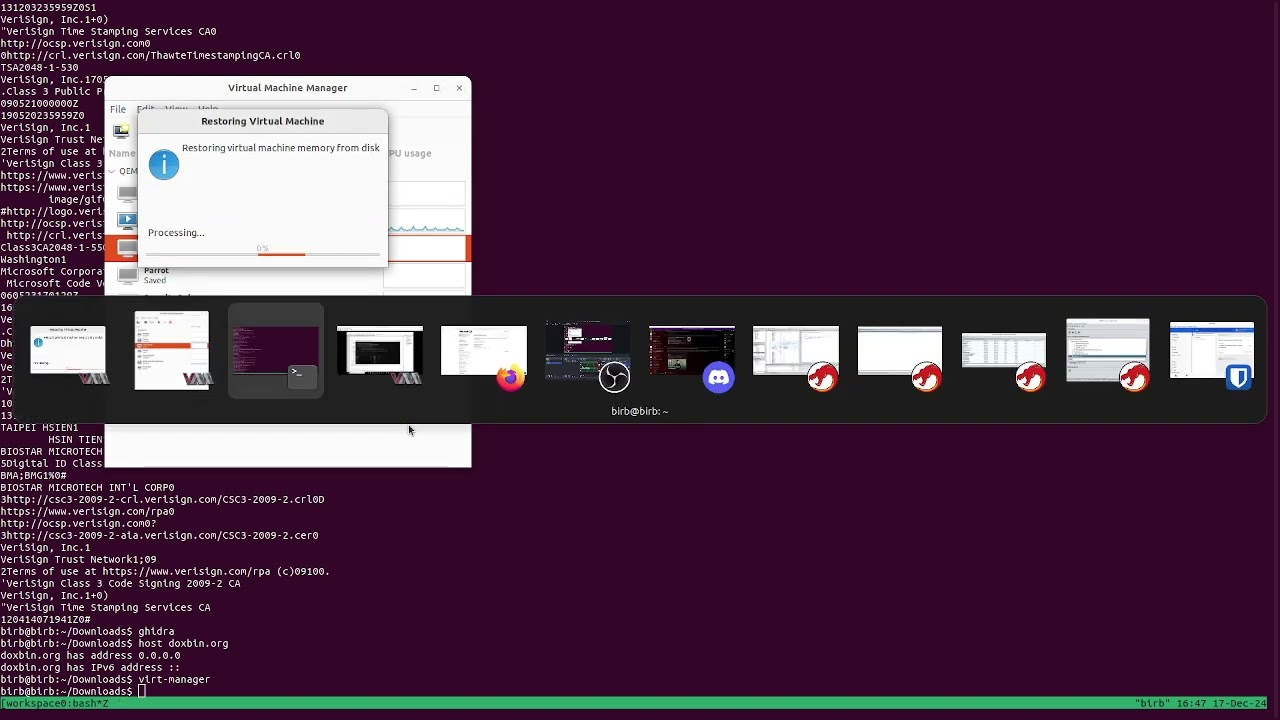Open File menu in Virtual Machine Manager
This screenshot has height=720, width=1280.
[x=118, y=109]
